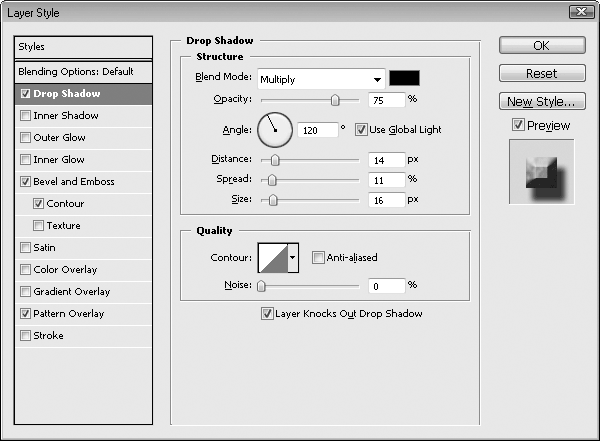The width and height of the screenshot is (600, 441).
Task: Click the Reset button
Action: [x=542, y=73]
